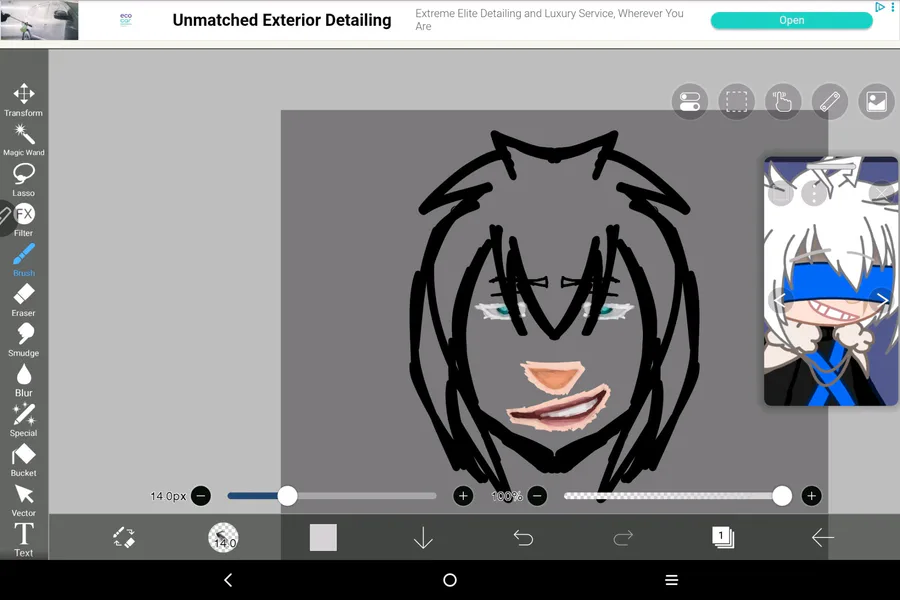Tap the Android back navigation button
Screen dimensions: 900x600
pos(228,580)
